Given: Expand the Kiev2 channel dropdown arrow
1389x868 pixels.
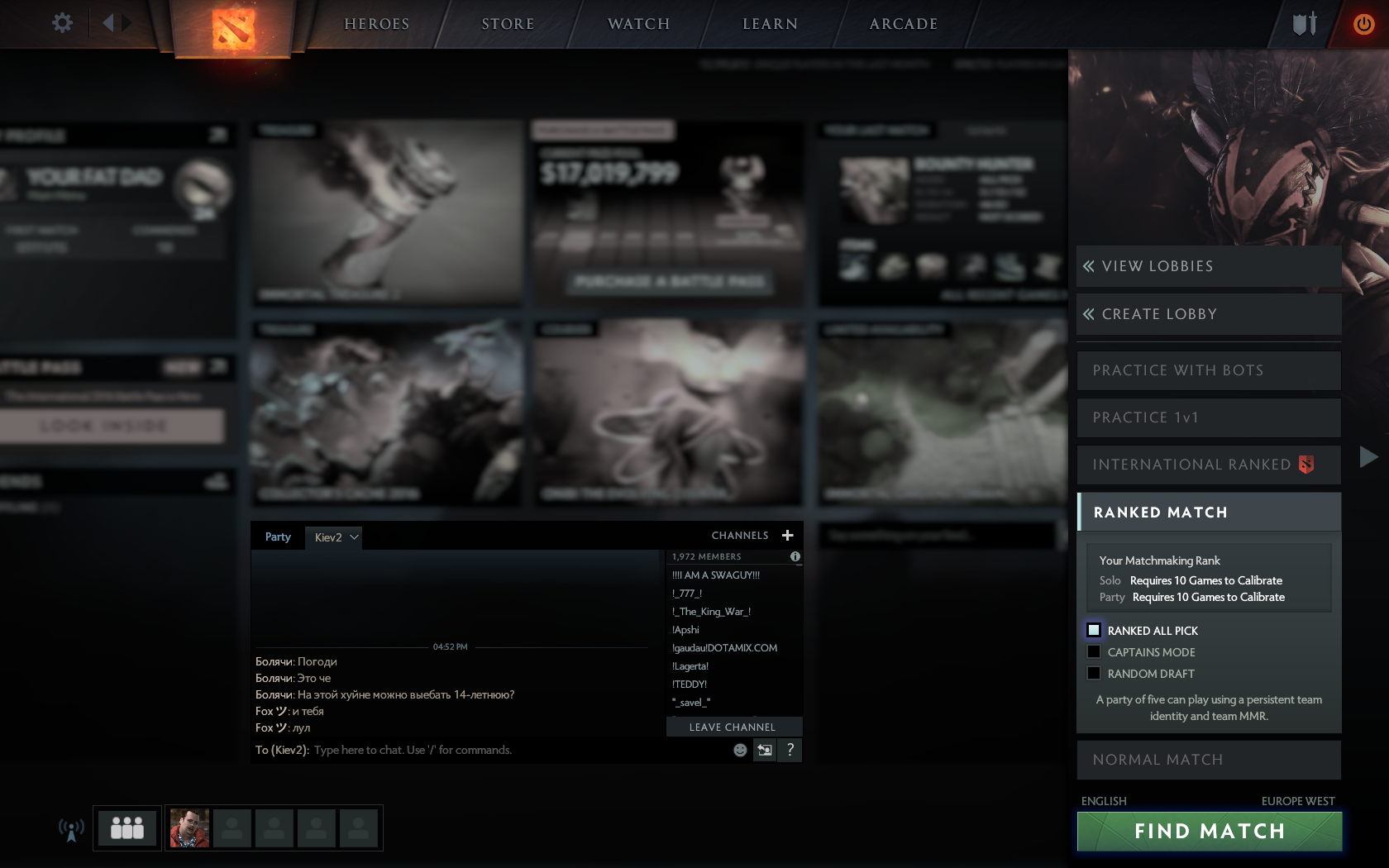Looking at the screenshot, I should [x=355, y=537].
